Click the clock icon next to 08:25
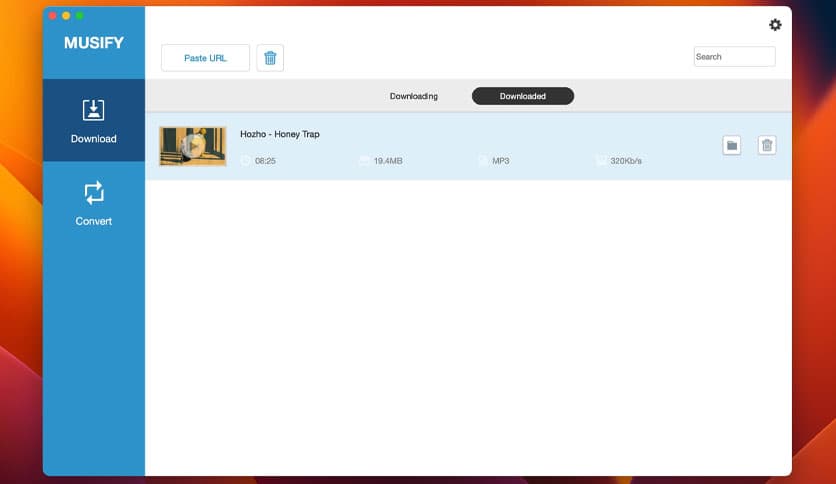Viewport: 836px width, 484px height. pyautogui.click(x=246, y=160)
